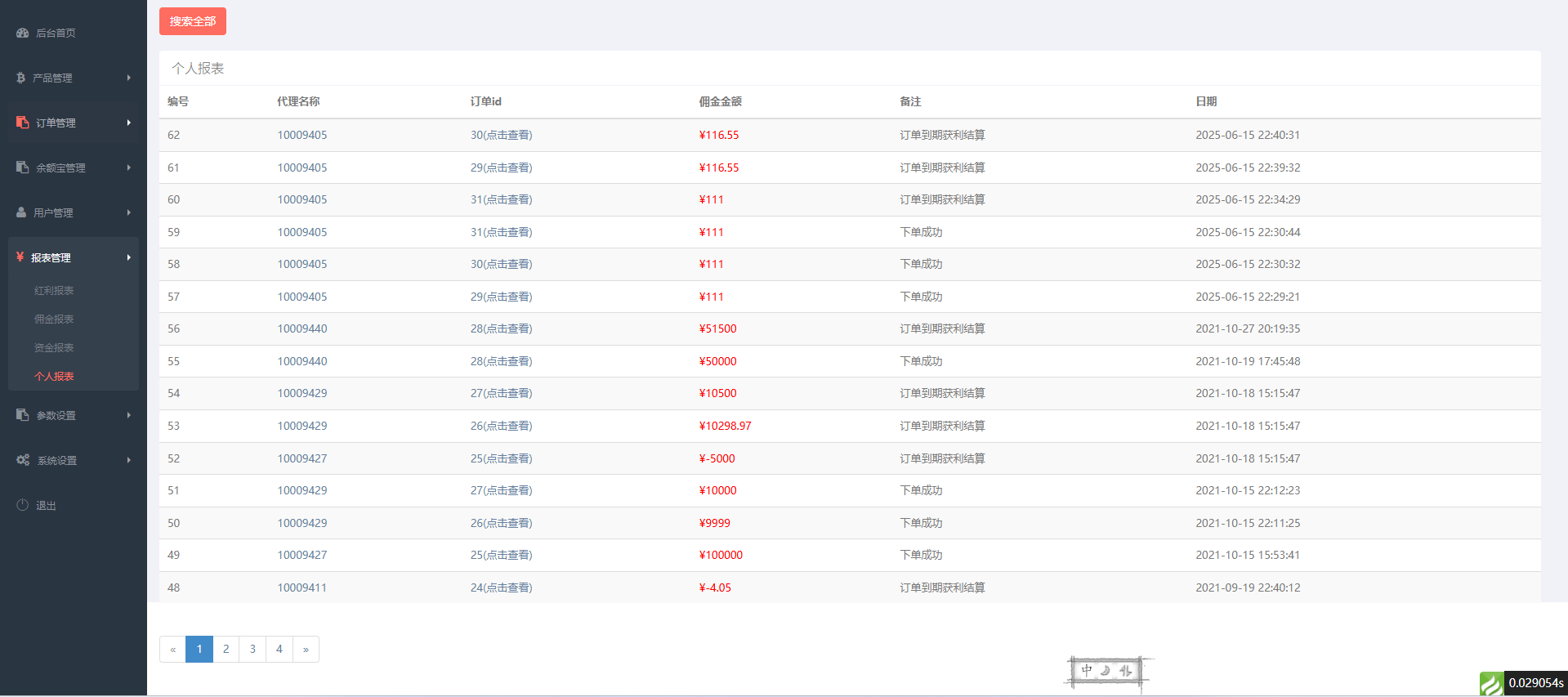Expand the 余额宝管理 menu arrow
1568x697 pixels.
(x=128, y=168)
